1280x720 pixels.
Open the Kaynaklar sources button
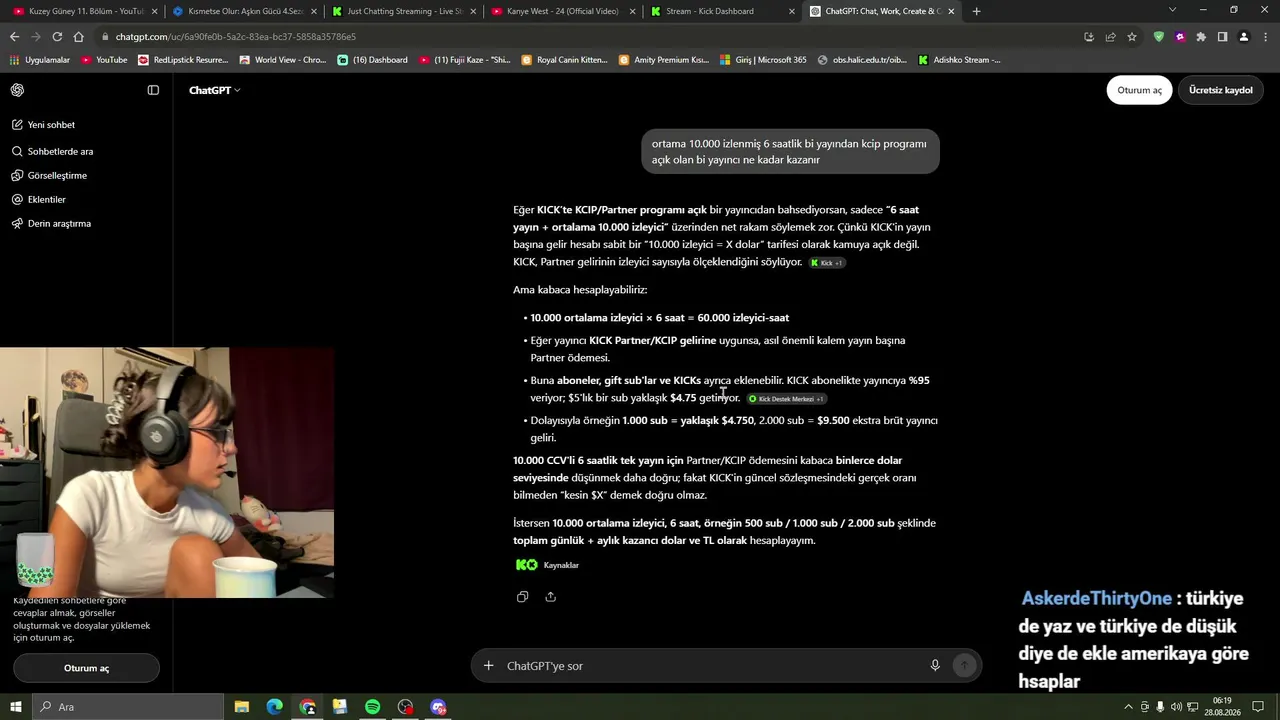click(547, 565)
